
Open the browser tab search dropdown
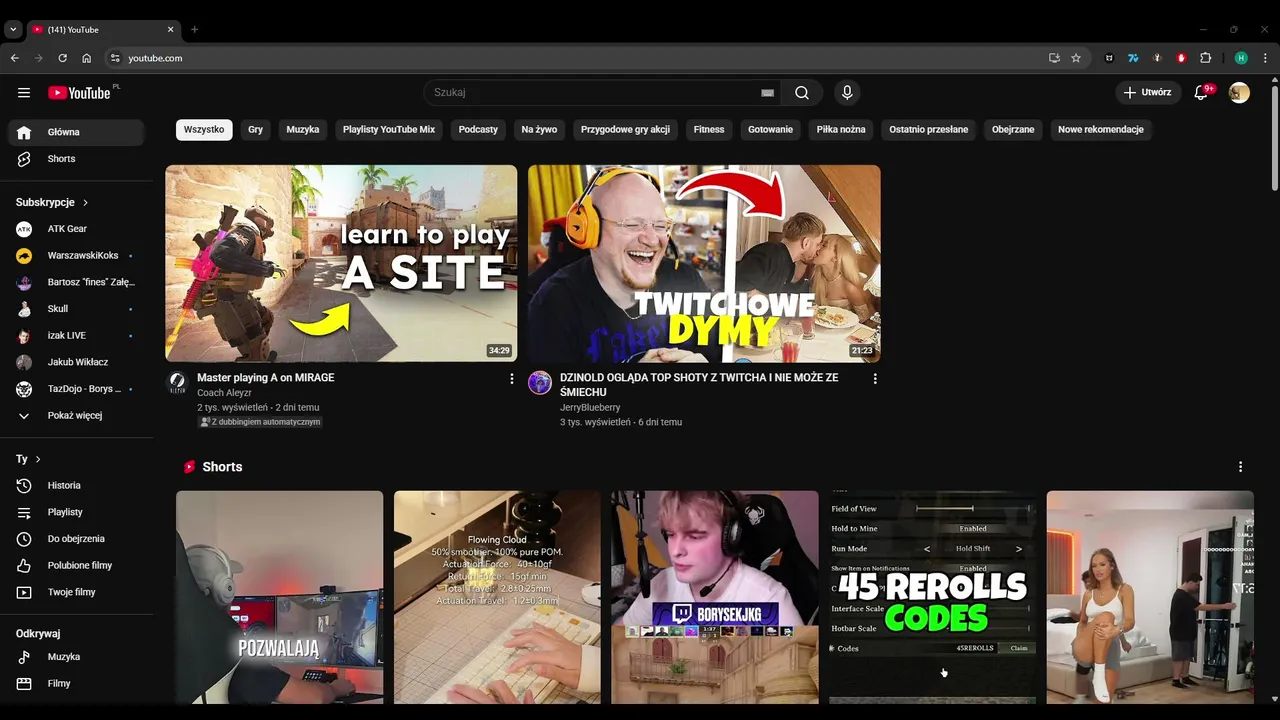[13, 30]
